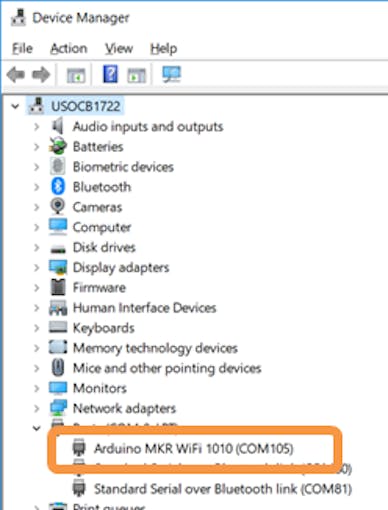Click the Firmware chip icon
Image resolution: width=388 pixels, height=510 pixels.
[x=58, y=287]
